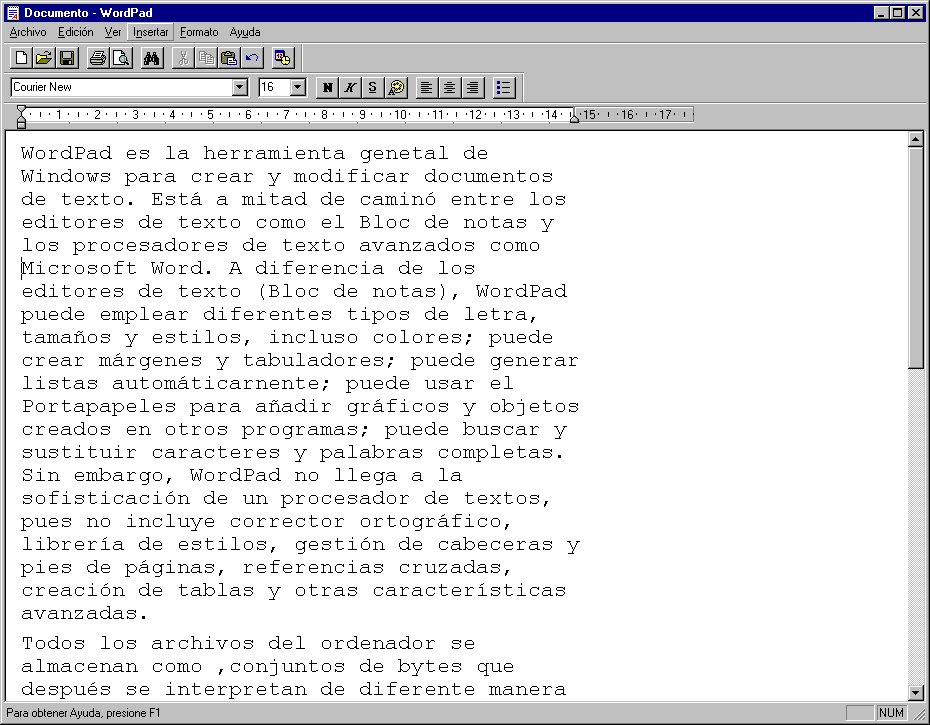The height and width of the screenshot is (725, 930).
Task: Click the NUM indicator in the status bar
Action: tap(891, 713)
